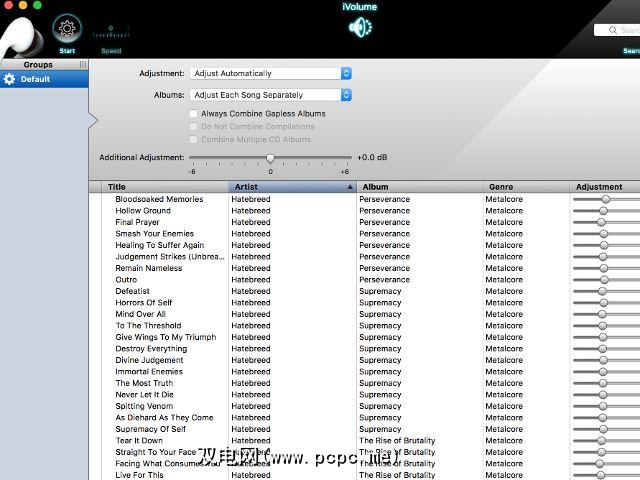Image resolution: width=640 pixels, height=480 pixels.
Task: Click the Start gear icon
Action: [x=67, y=29]
